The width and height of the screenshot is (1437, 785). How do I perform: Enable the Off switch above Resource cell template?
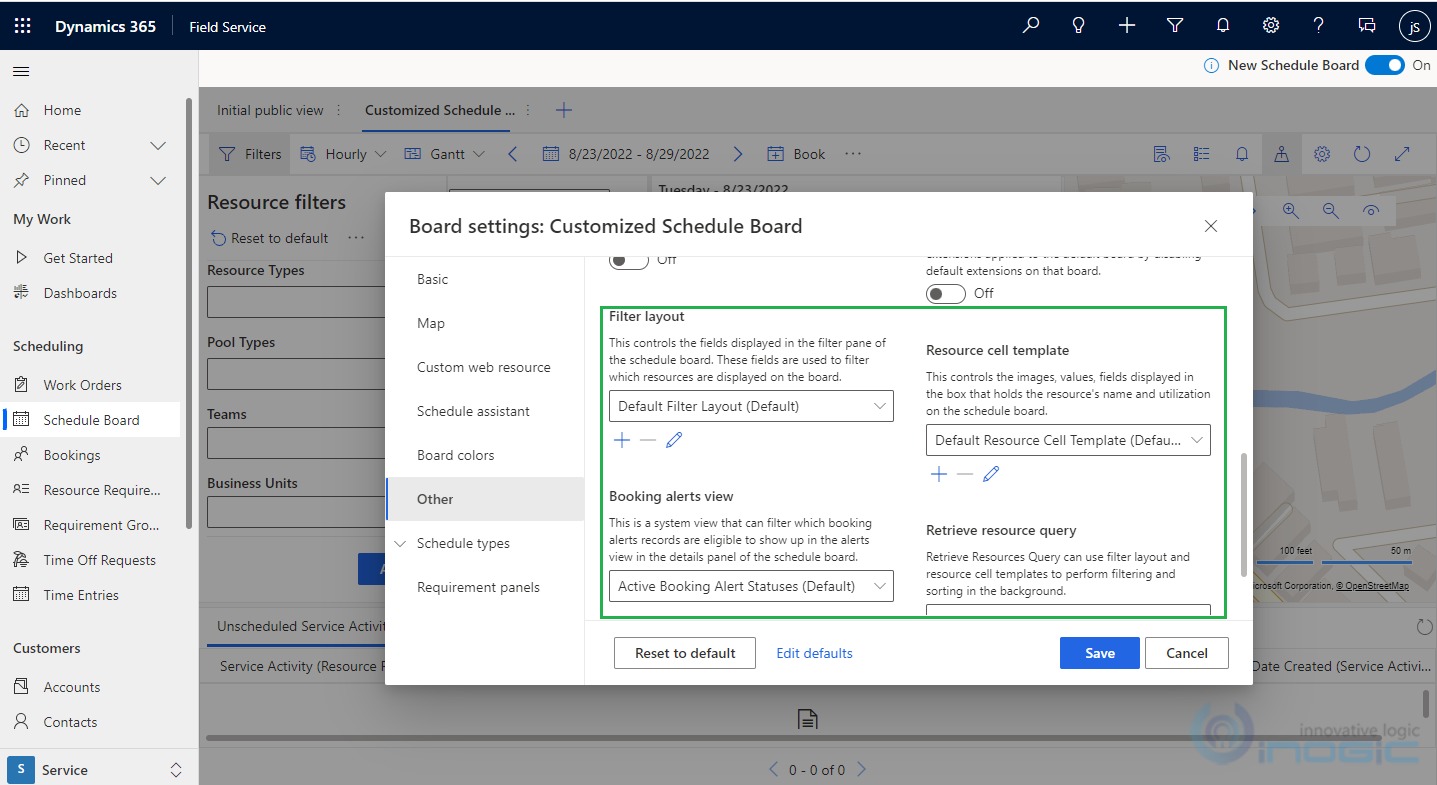click(945, 293)
